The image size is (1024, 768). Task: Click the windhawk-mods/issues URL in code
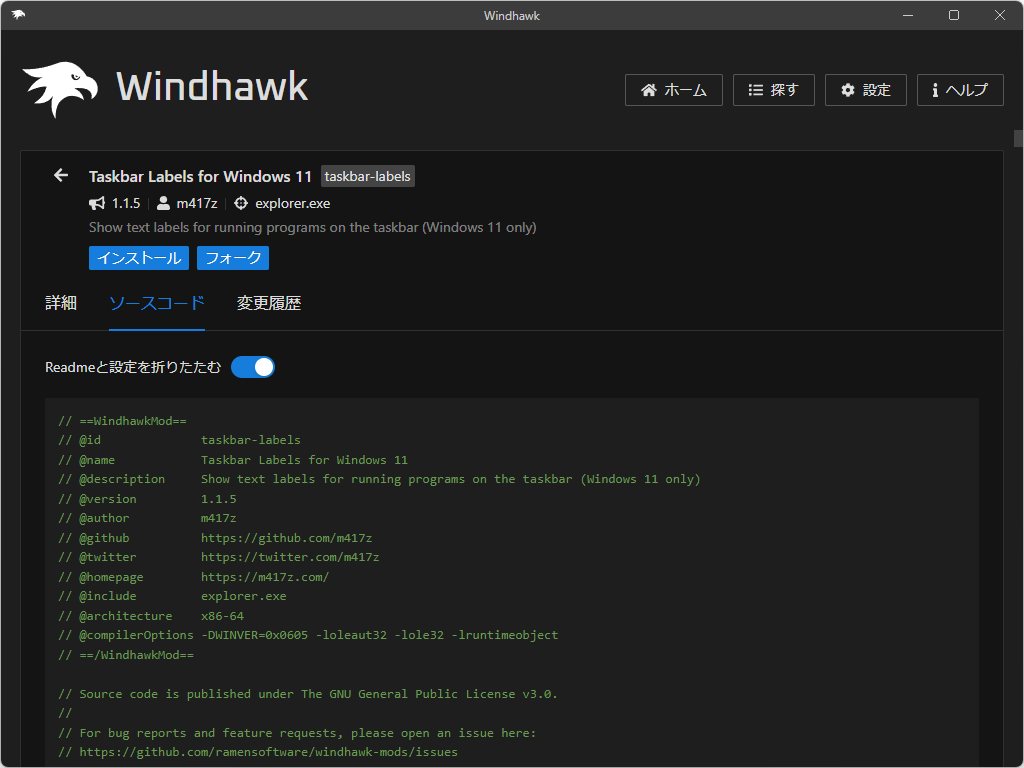(x=268, y=752)
